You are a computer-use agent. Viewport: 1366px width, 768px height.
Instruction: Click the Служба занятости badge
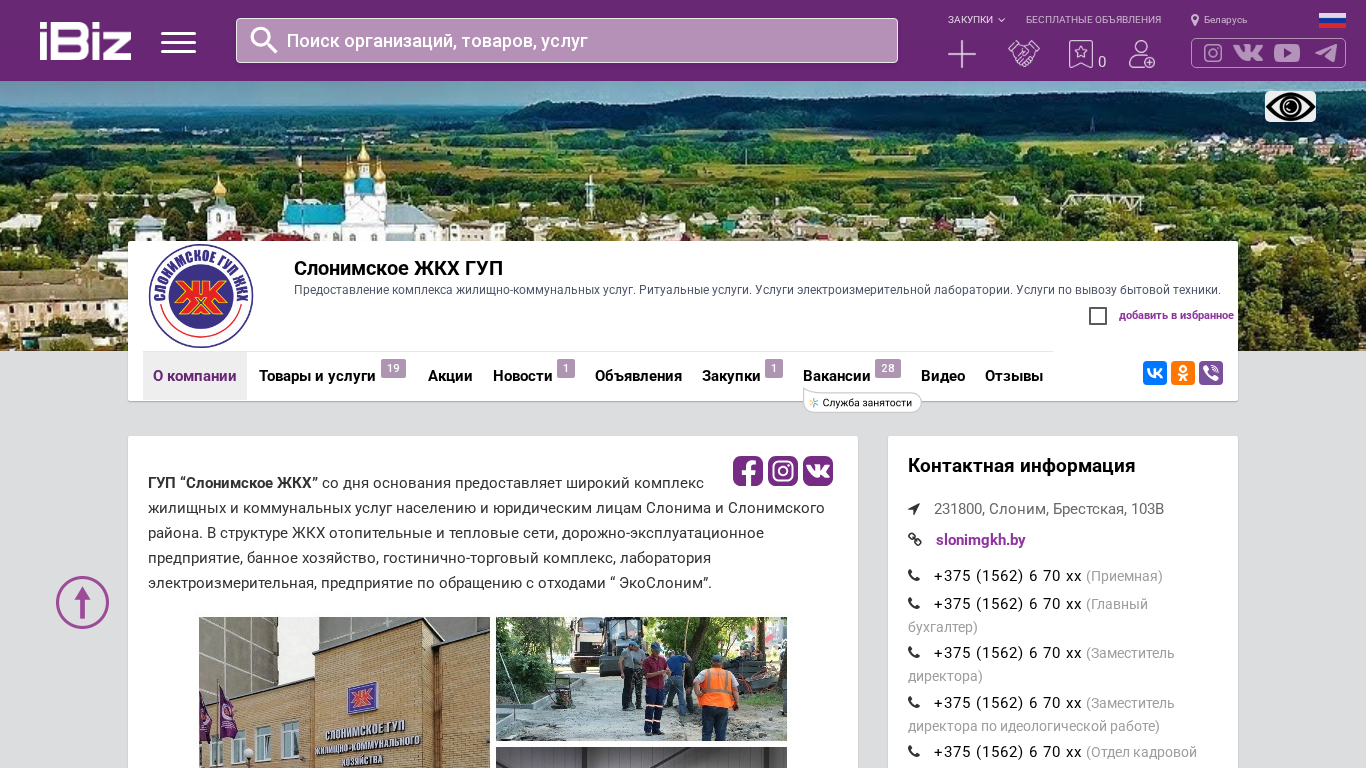click(862, 403)
